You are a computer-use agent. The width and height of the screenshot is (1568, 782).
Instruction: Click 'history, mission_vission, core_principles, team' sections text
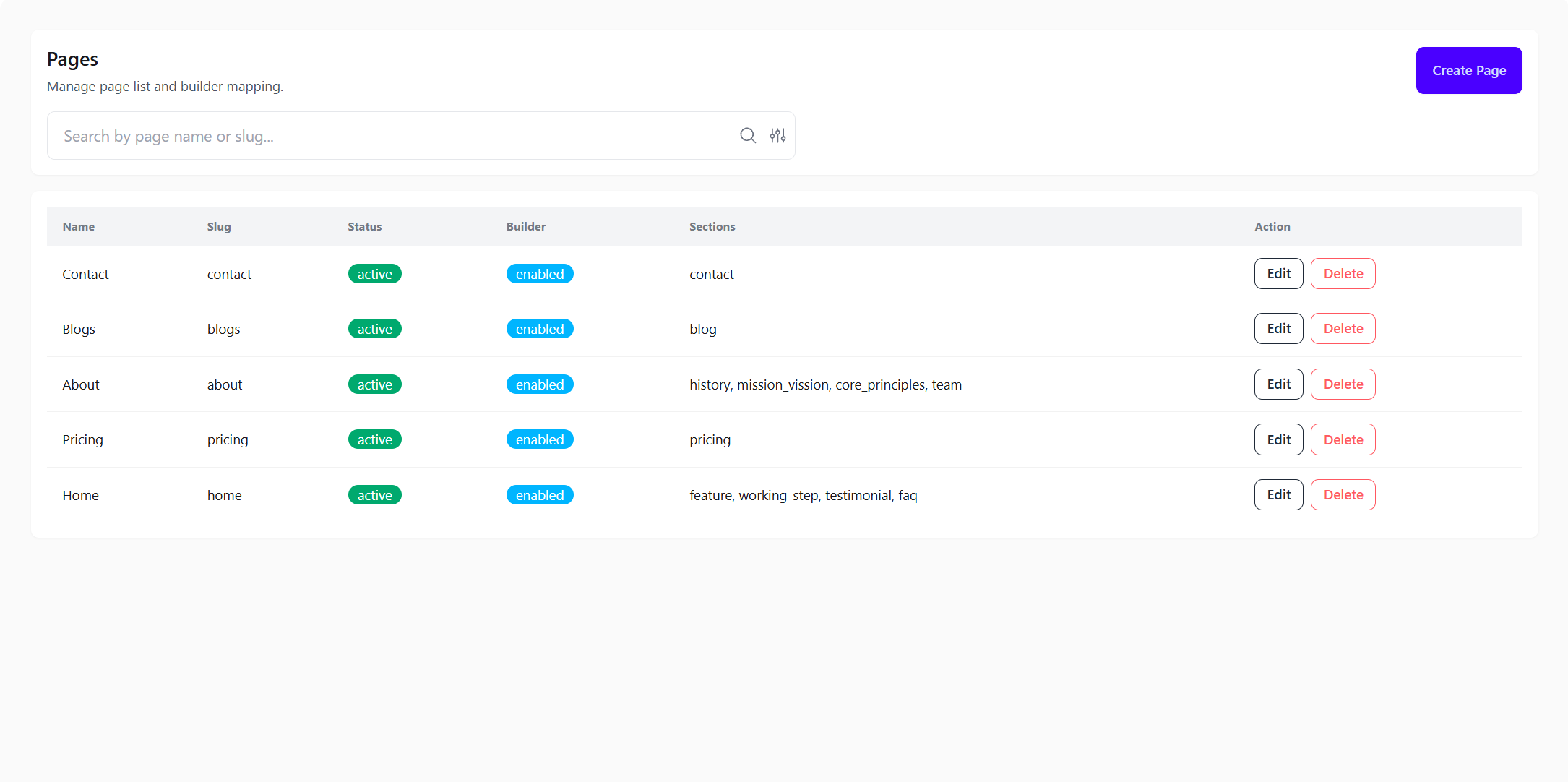pyautogui.click(x=825, y=384)
